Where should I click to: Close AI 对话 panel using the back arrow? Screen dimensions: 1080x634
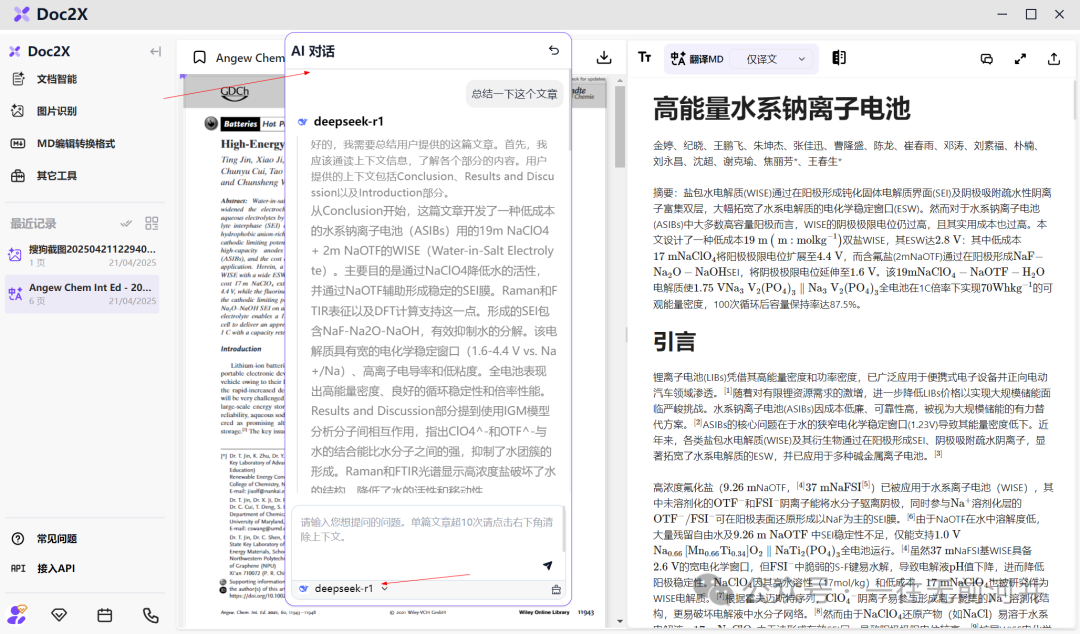click(554, 51)
